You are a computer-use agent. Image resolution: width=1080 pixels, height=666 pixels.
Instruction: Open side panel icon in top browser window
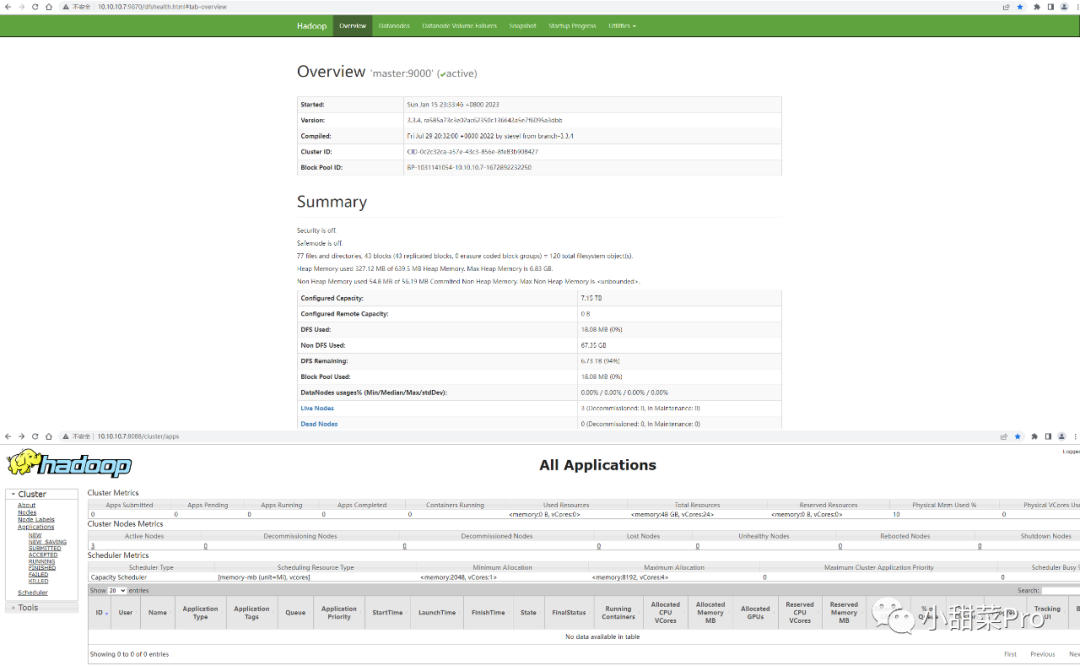coord(1050,7)
